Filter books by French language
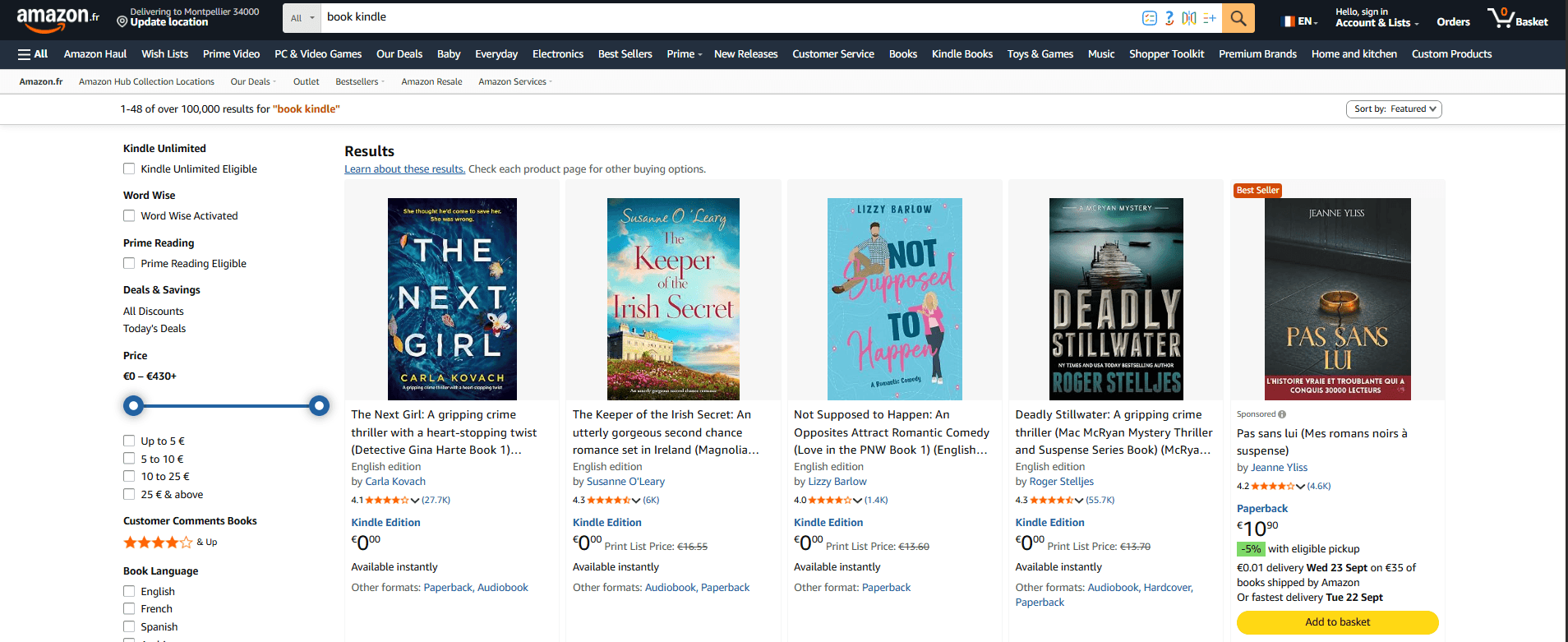This screenshot has height=642, width=1568. (129, 608)
